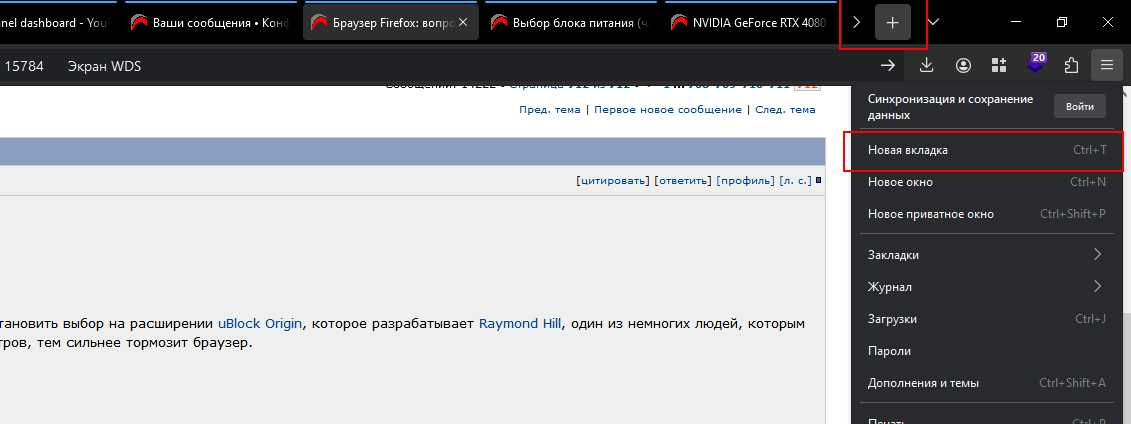
Task: Click the цитировать link on the post
Action: [612, 180]
